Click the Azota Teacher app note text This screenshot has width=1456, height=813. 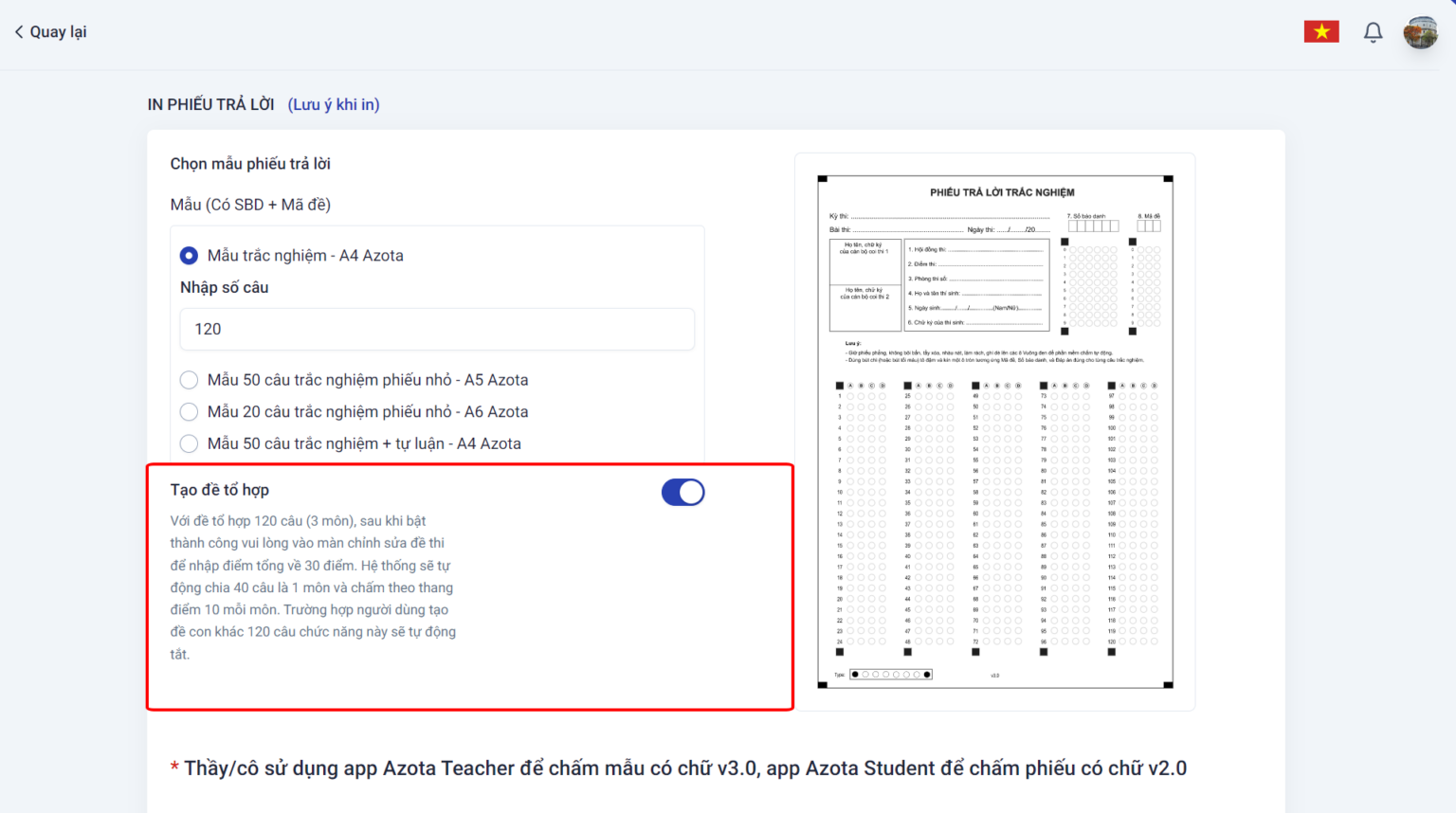pos(684,768)
